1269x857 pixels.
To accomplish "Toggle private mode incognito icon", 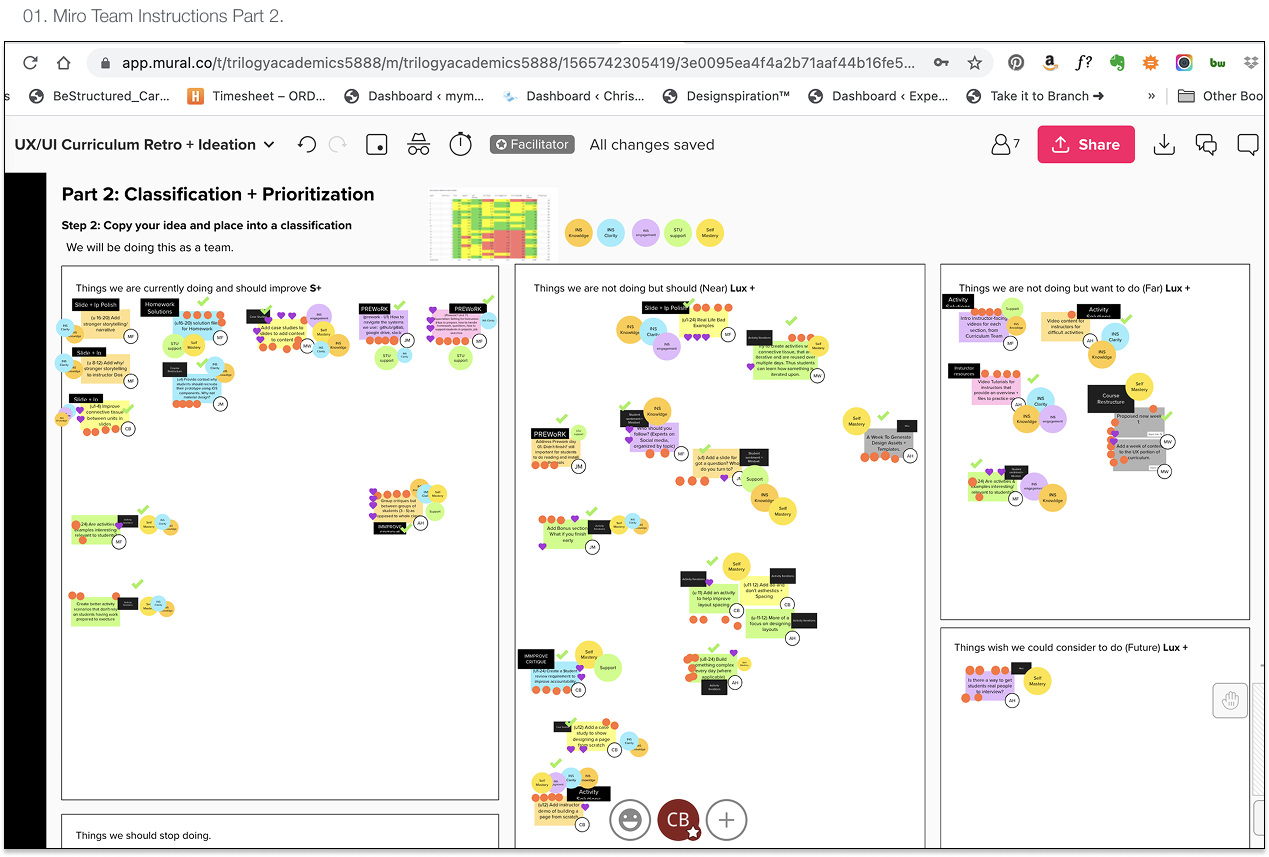I will pyautogui.click(x=418, y=144).
